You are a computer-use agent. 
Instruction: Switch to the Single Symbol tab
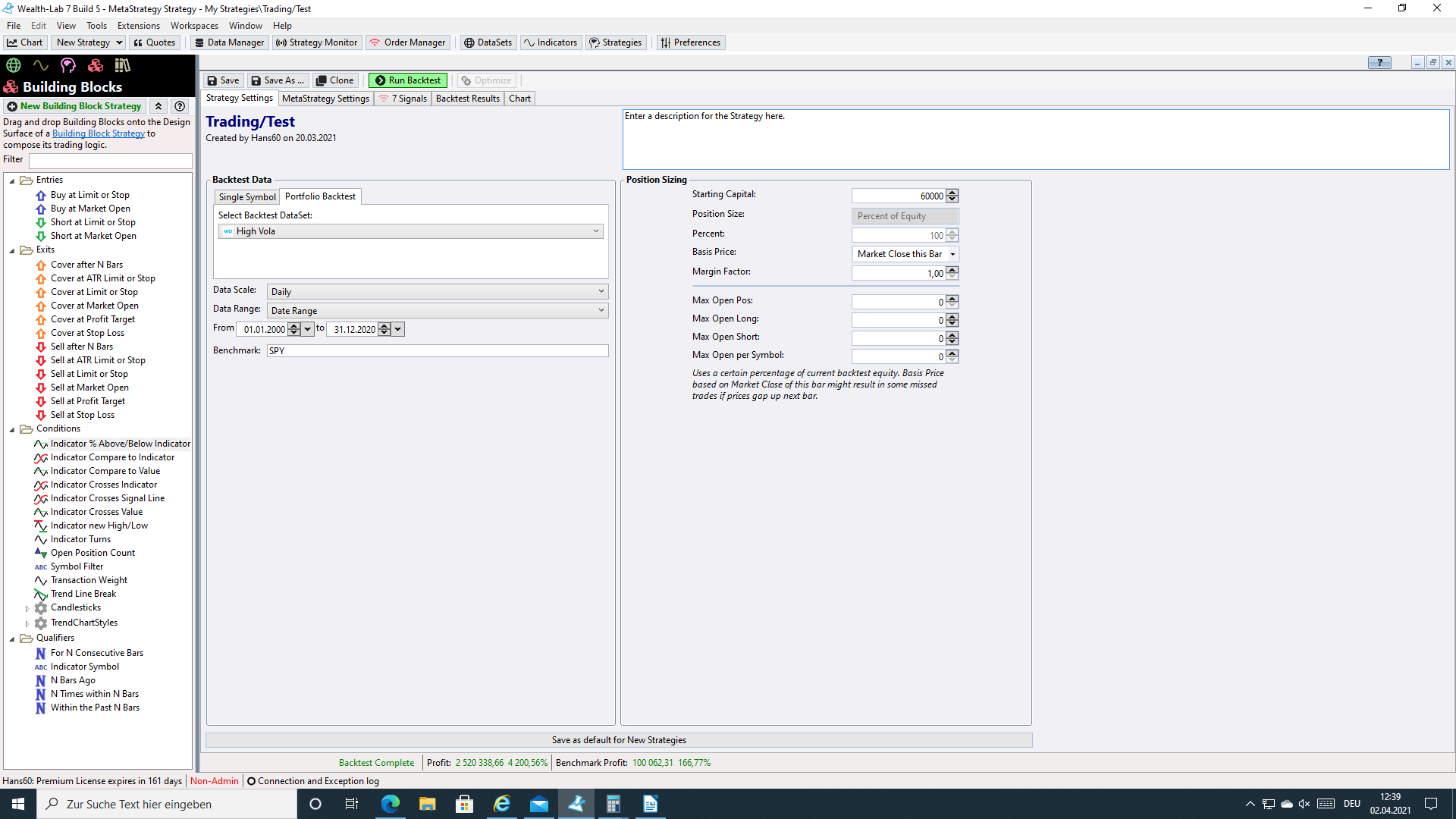247,197
